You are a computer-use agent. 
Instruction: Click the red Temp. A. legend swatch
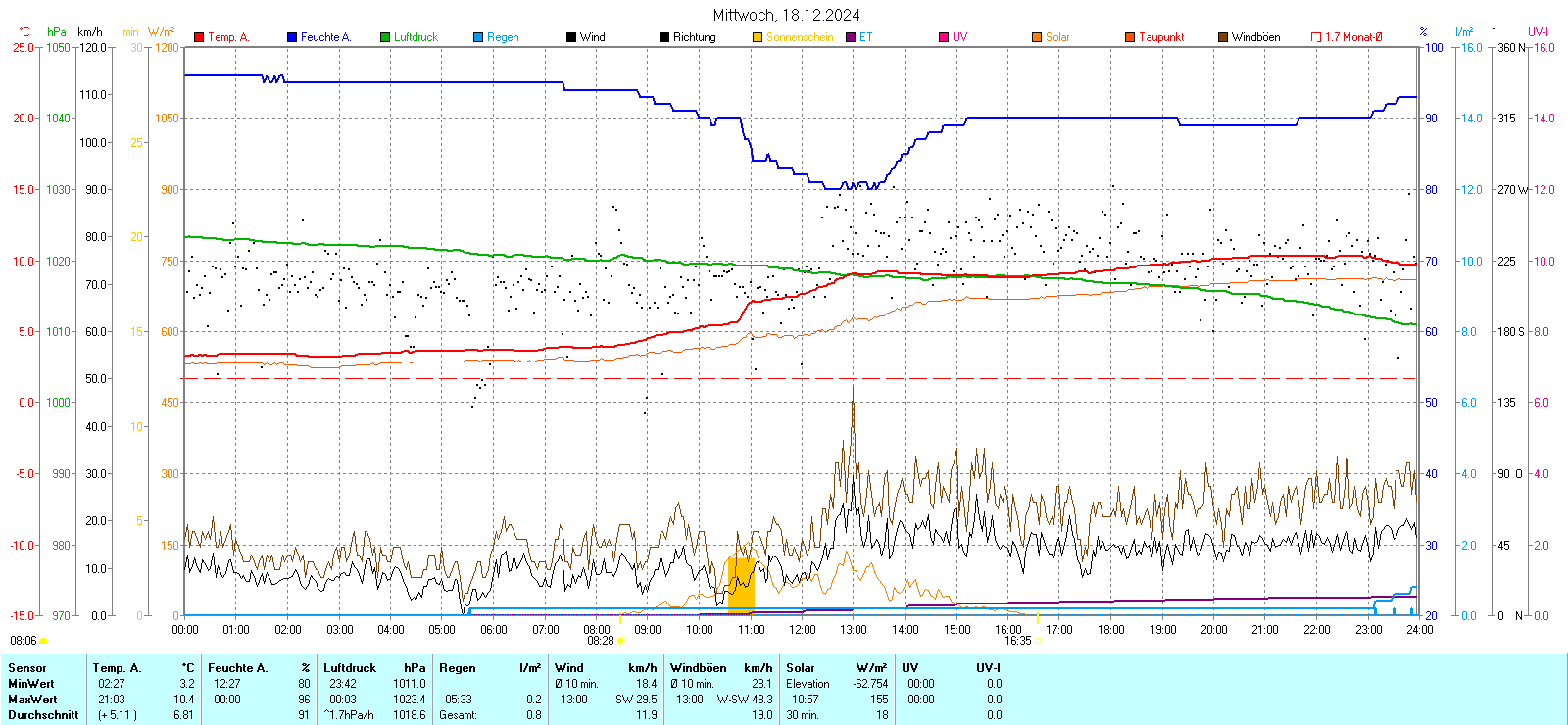coord(199,37)
